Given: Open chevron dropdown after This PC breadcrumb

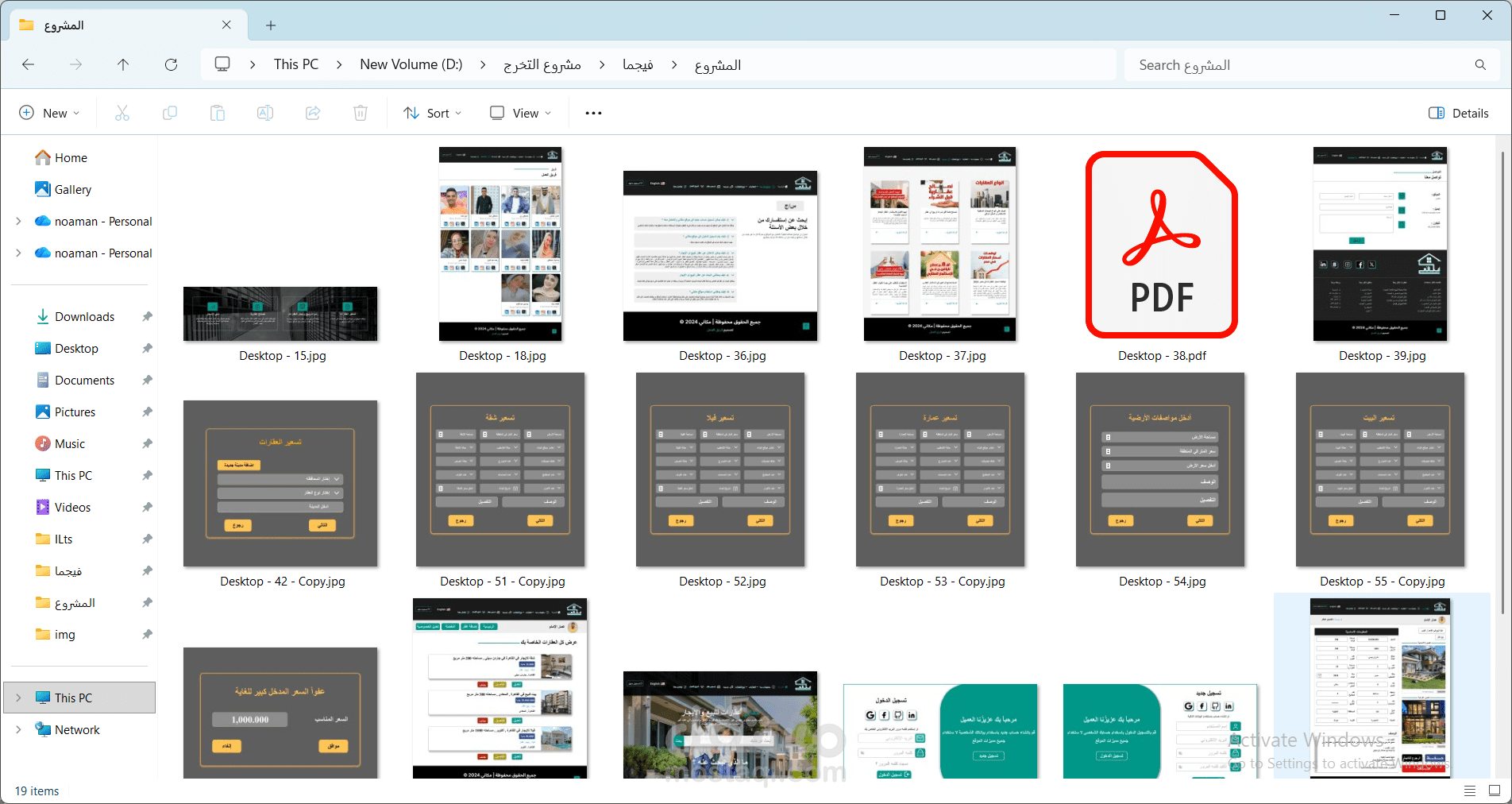Looking at the screenshot, I should (x=339, y=65).
